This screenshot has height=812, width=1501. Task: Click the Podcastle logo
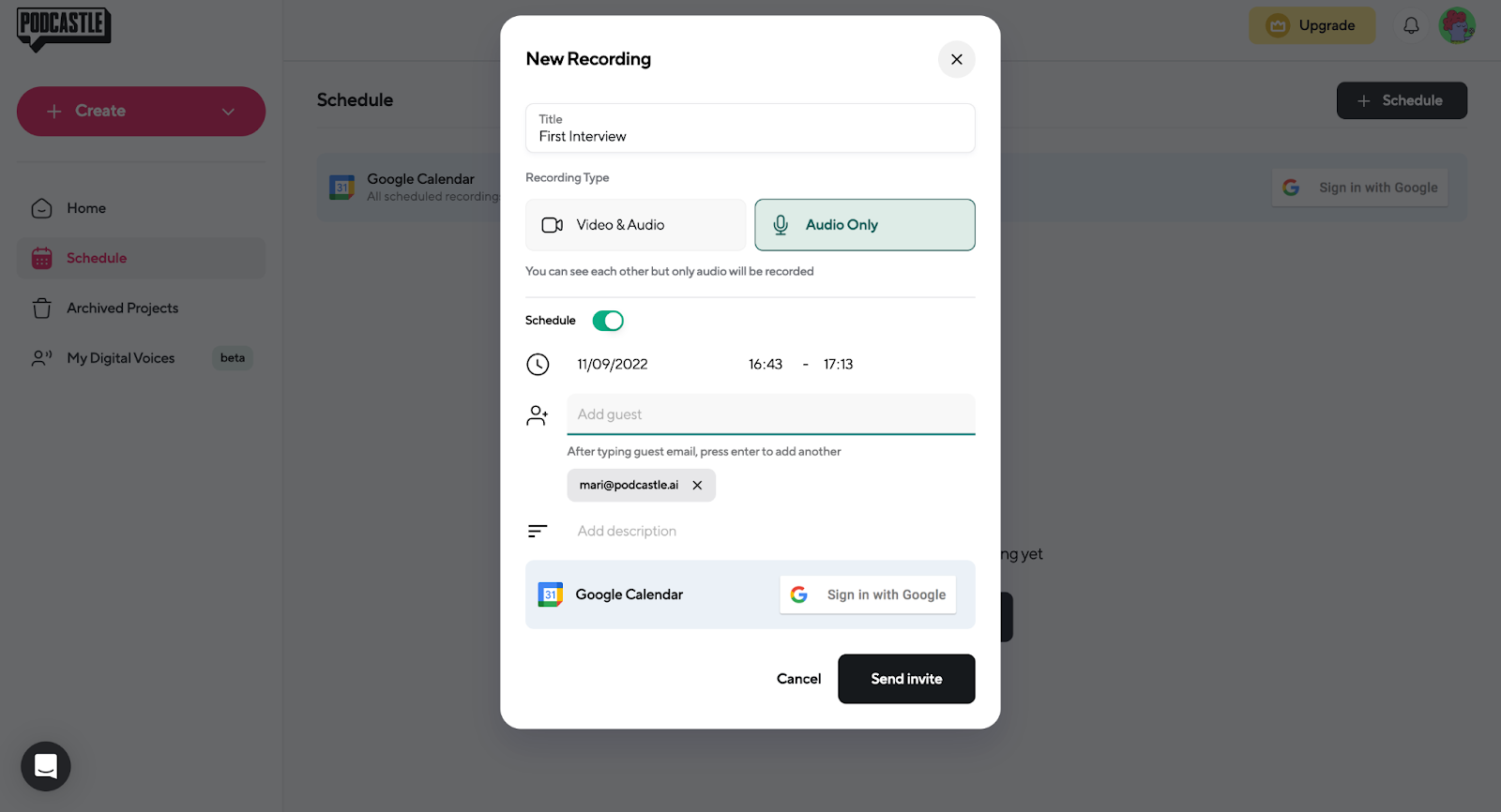tap(64, 28)
